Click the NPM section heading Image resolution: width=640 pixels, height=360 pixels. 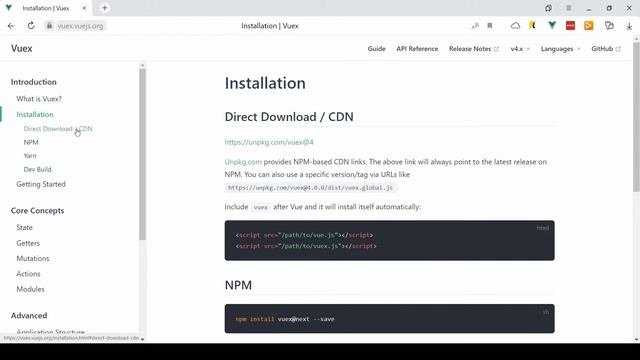238,285
